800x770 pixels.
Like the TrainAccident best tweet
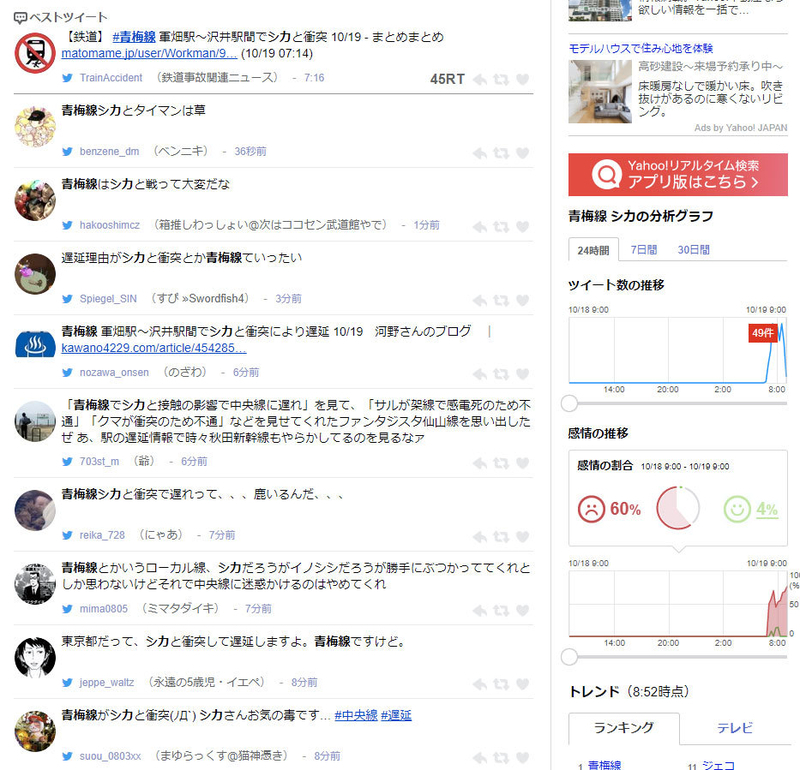coord(522,80)
